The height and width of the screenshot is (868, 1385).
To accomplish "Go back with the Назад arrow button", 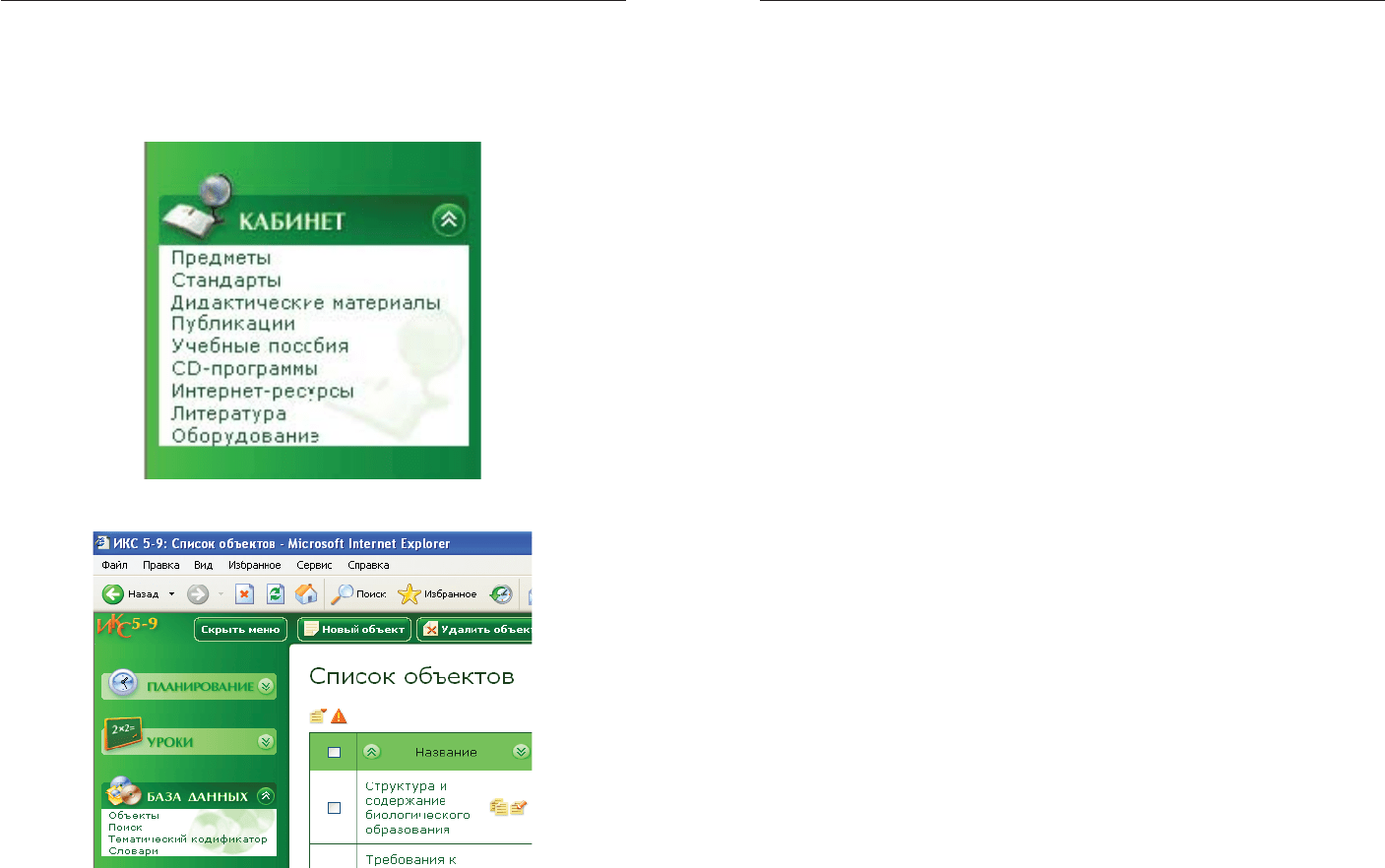I will 130,593.
